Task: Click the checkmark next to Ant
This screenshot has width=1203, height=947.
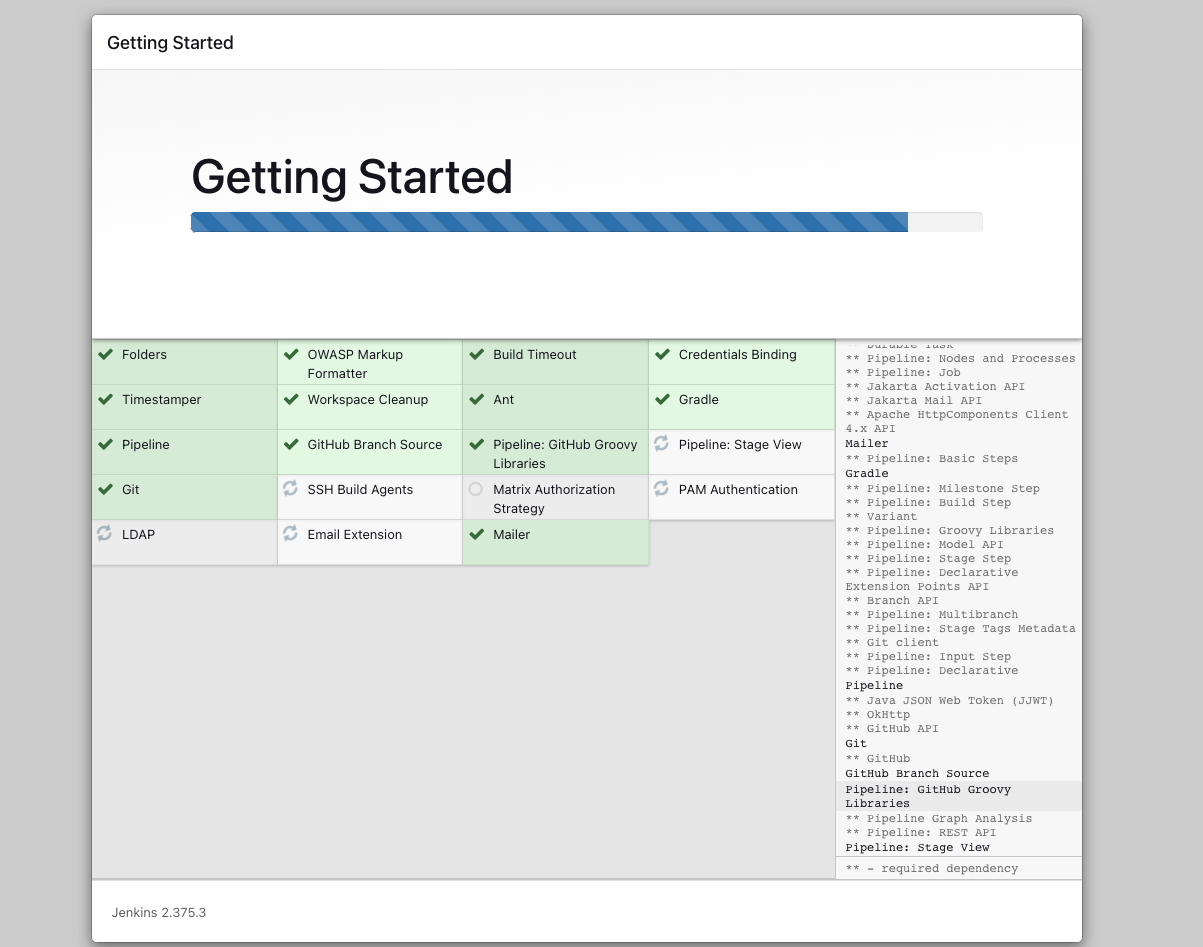Action: [476, 399]
